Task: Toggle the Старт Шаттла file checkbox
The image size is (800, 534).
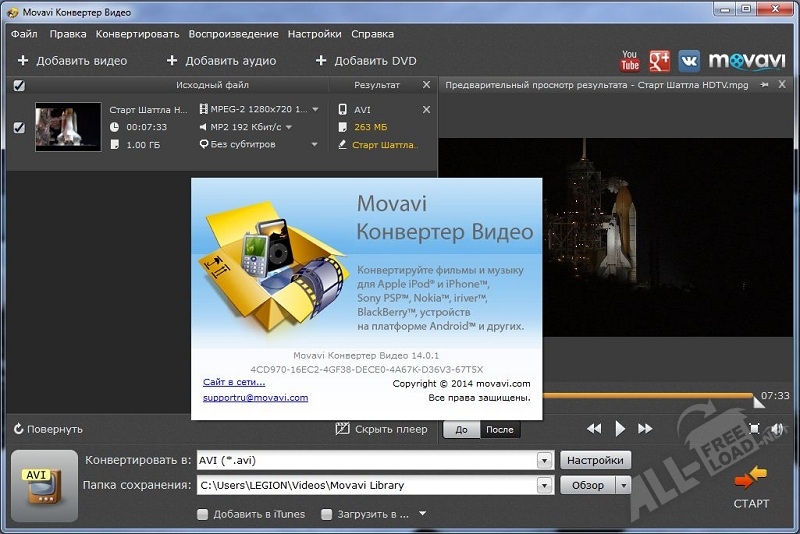Action: 19,127
